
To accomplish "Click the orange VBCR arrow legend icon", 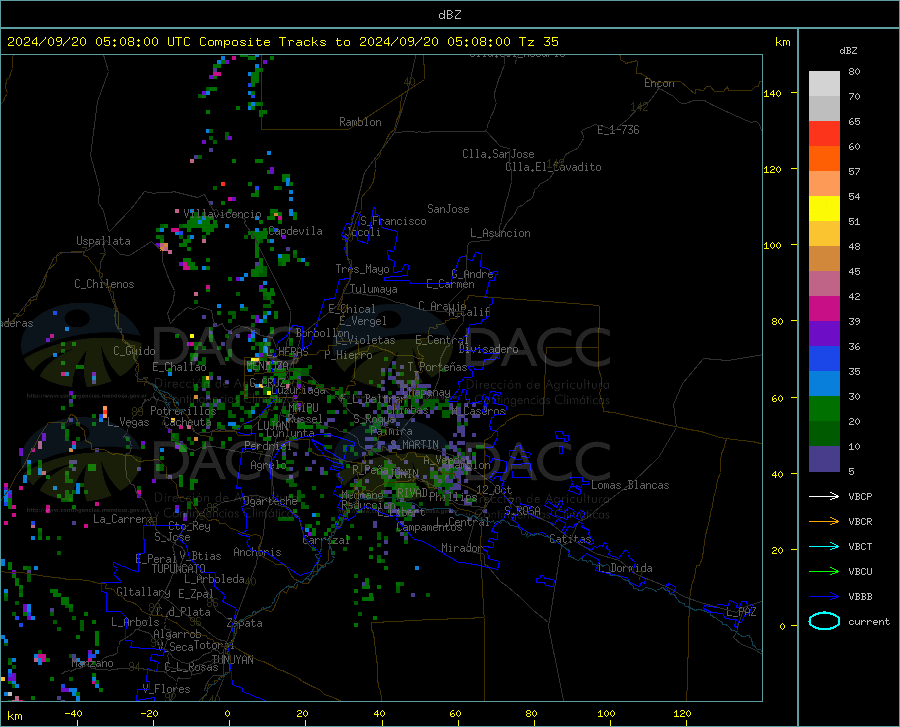I will point(824,521).
